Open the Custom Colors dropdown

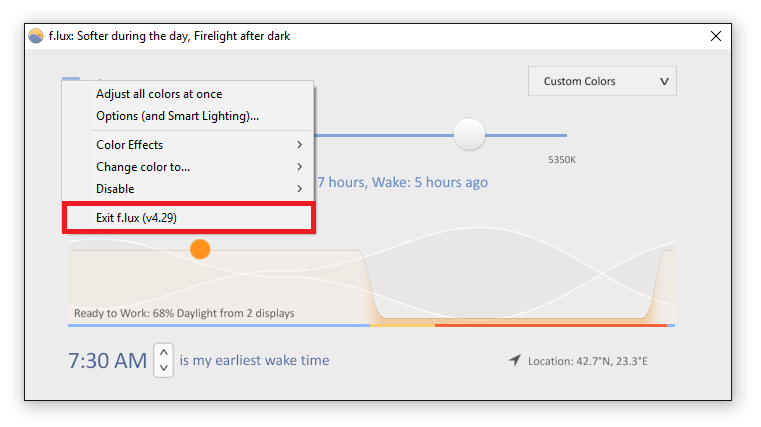(x=602, y=81)
